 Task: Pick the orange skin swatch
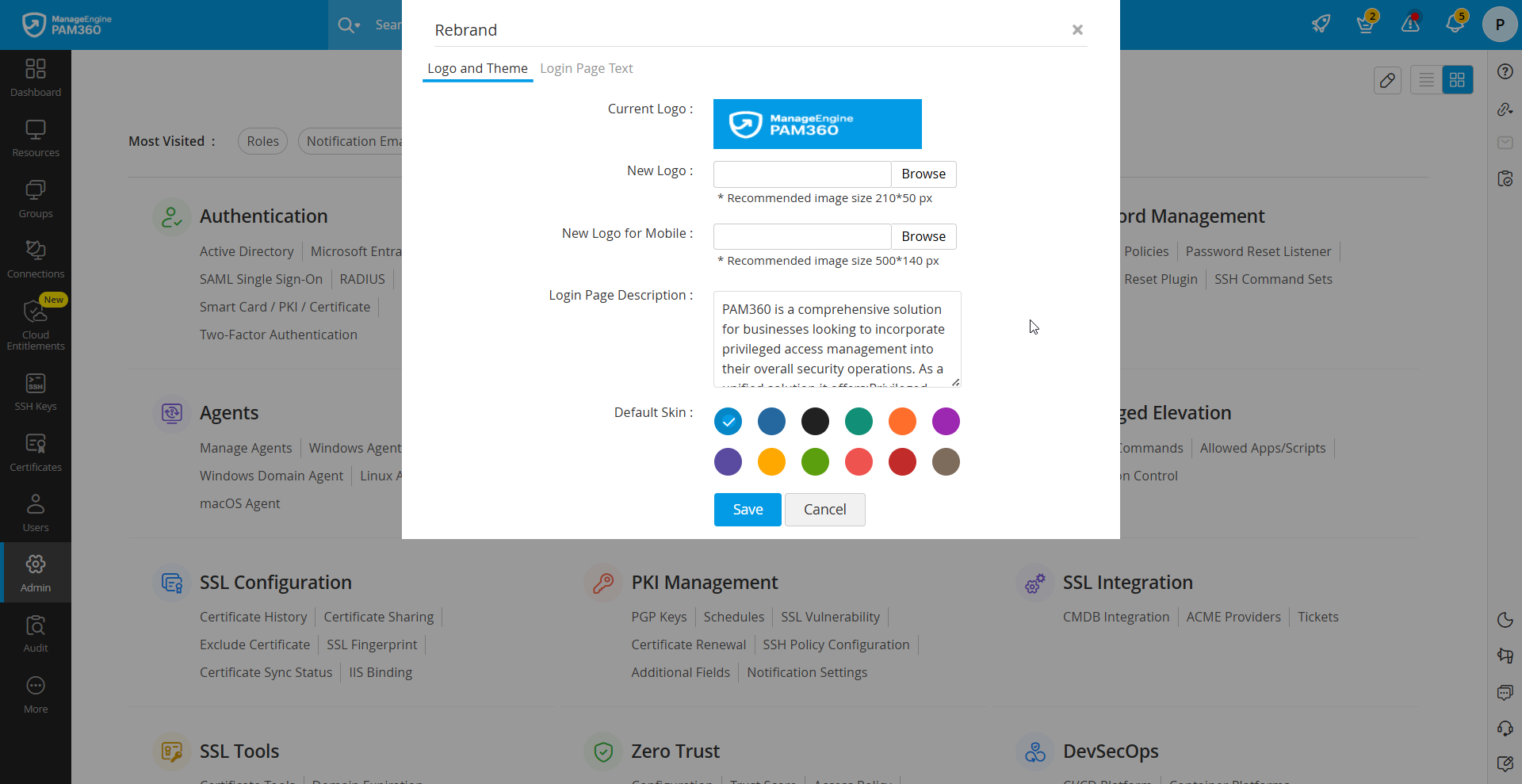(x=902, y=422)
